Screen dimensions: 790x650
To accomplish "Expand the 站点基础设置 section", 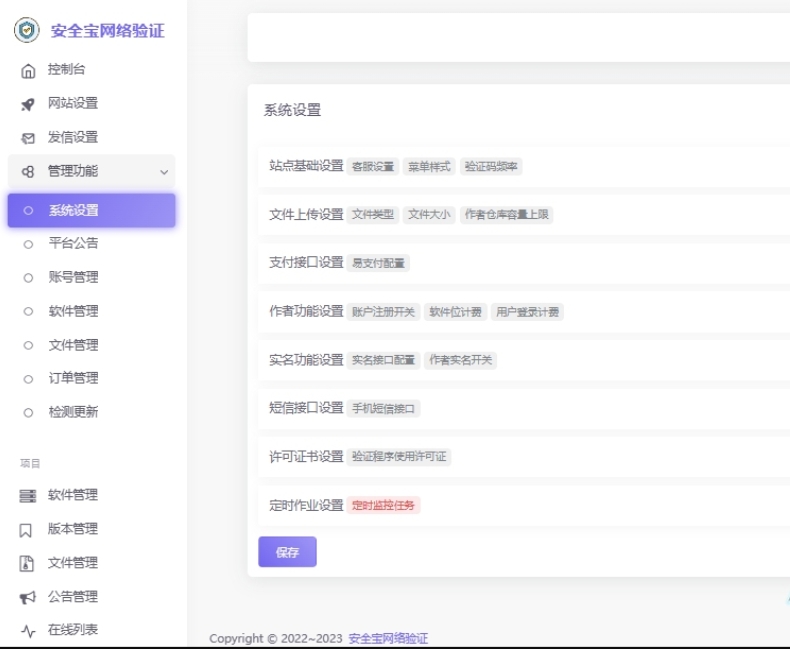I will coord(306,166).
